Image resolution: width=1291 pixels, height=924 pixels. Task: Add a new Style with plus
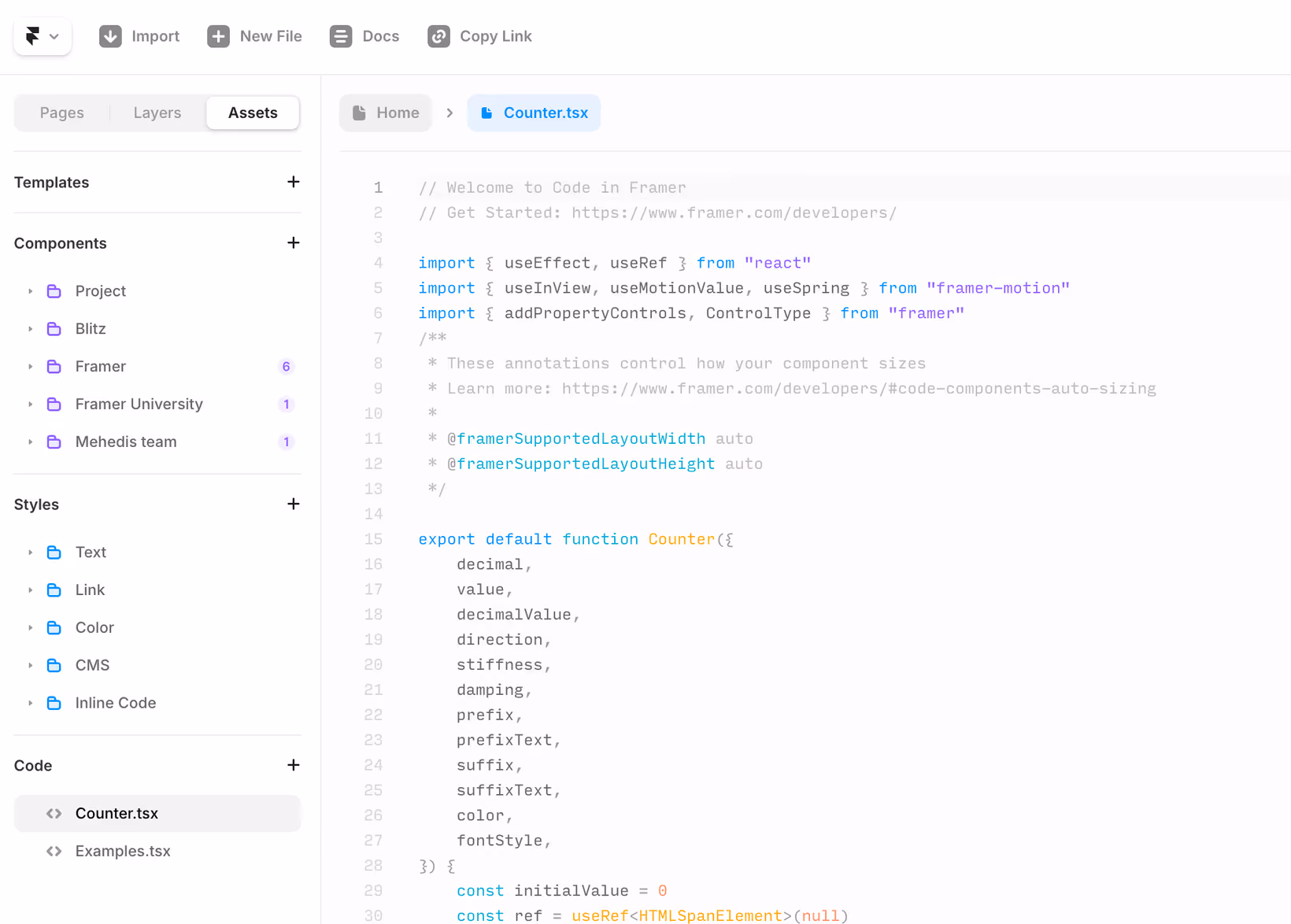click(x=294, y=504)
